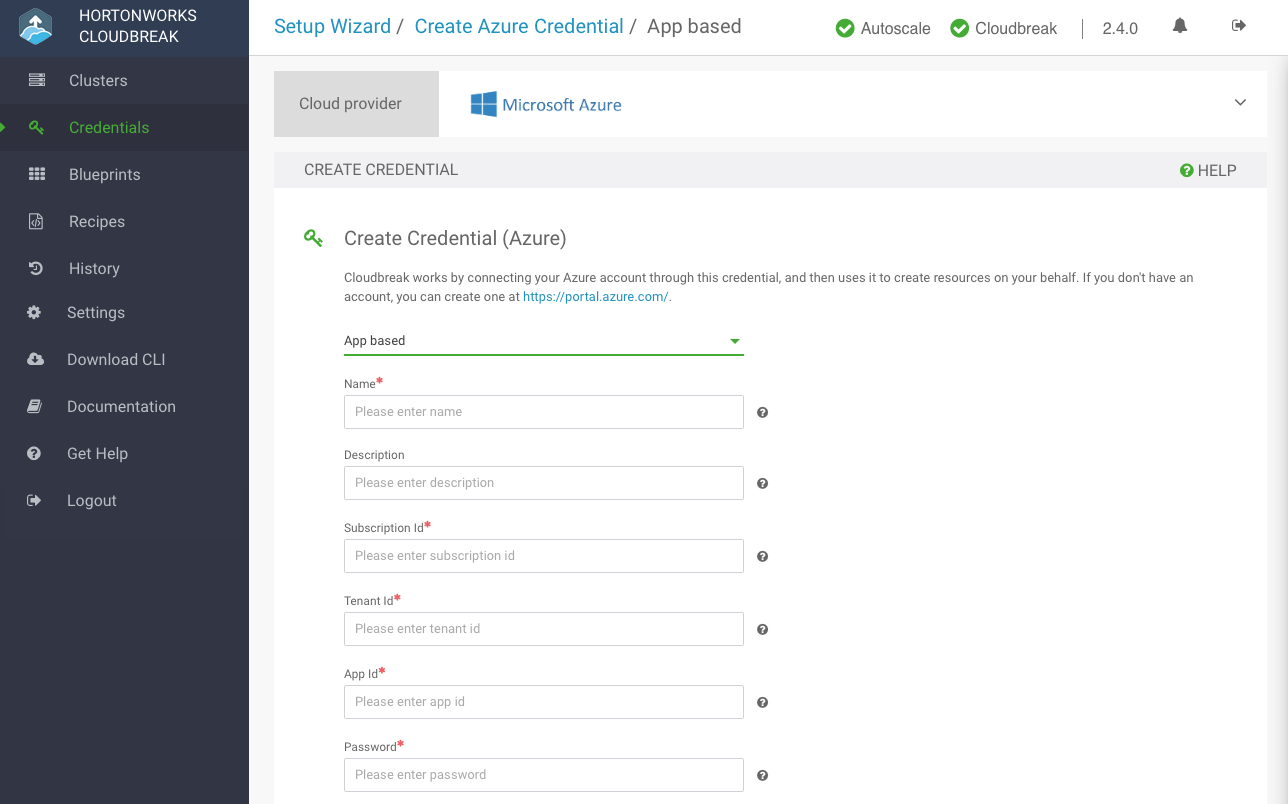Select Download CLI in the sidebar
Viewport: 1288px width, 804px height.
115,359
